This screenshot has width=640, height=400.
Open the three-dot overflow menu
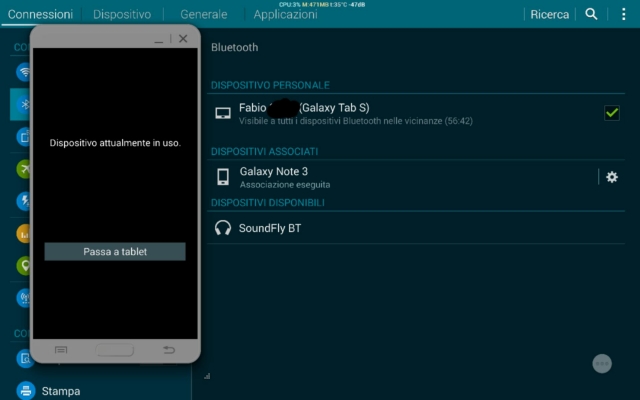[x=623, y=14]
